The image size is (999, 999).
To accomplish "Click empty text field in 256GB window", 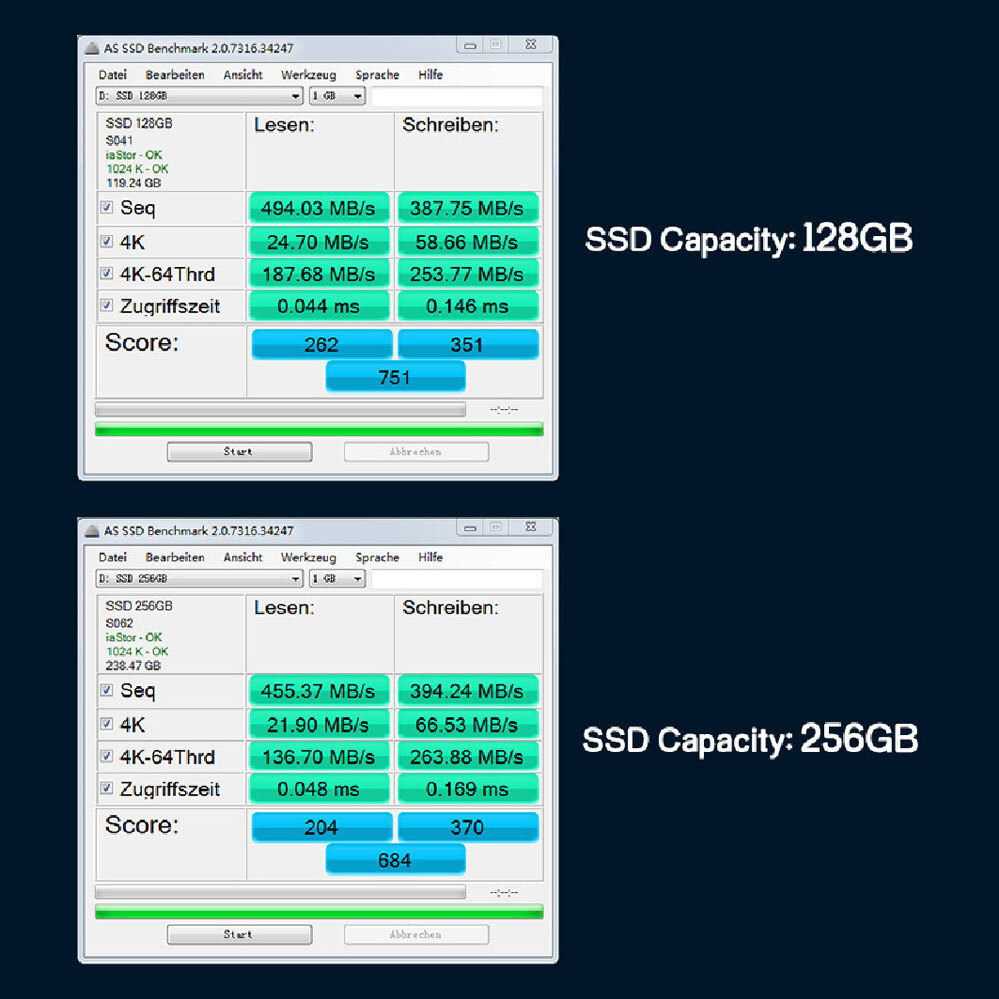I will [457, 579].
